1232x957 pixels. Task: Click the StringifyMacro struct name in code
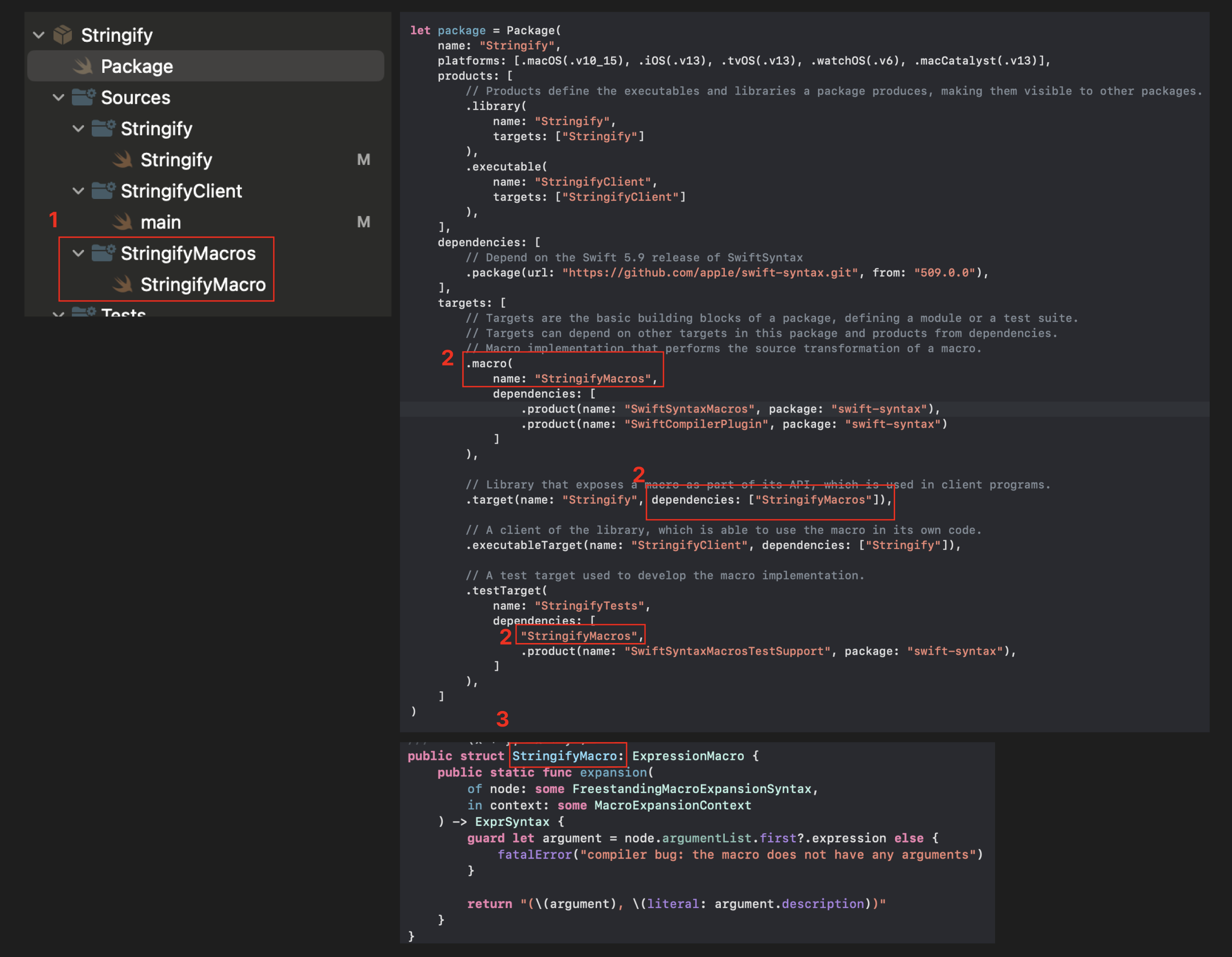coord(564,756)
